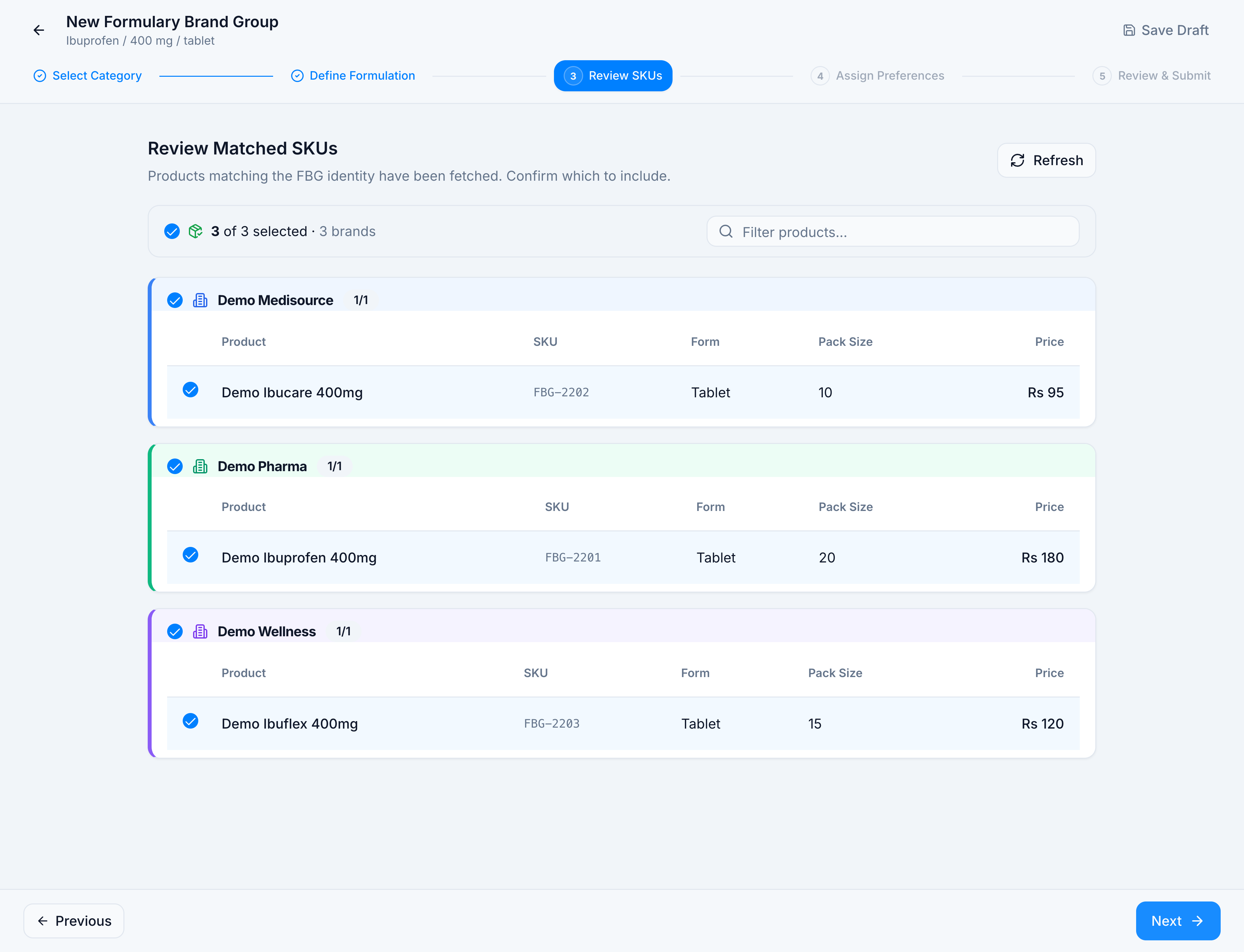Screen dimensions: 1244x952
Task: Deselect Demo Ibuprofen 400mg row checkbox
Action: [x=190, y=555]
